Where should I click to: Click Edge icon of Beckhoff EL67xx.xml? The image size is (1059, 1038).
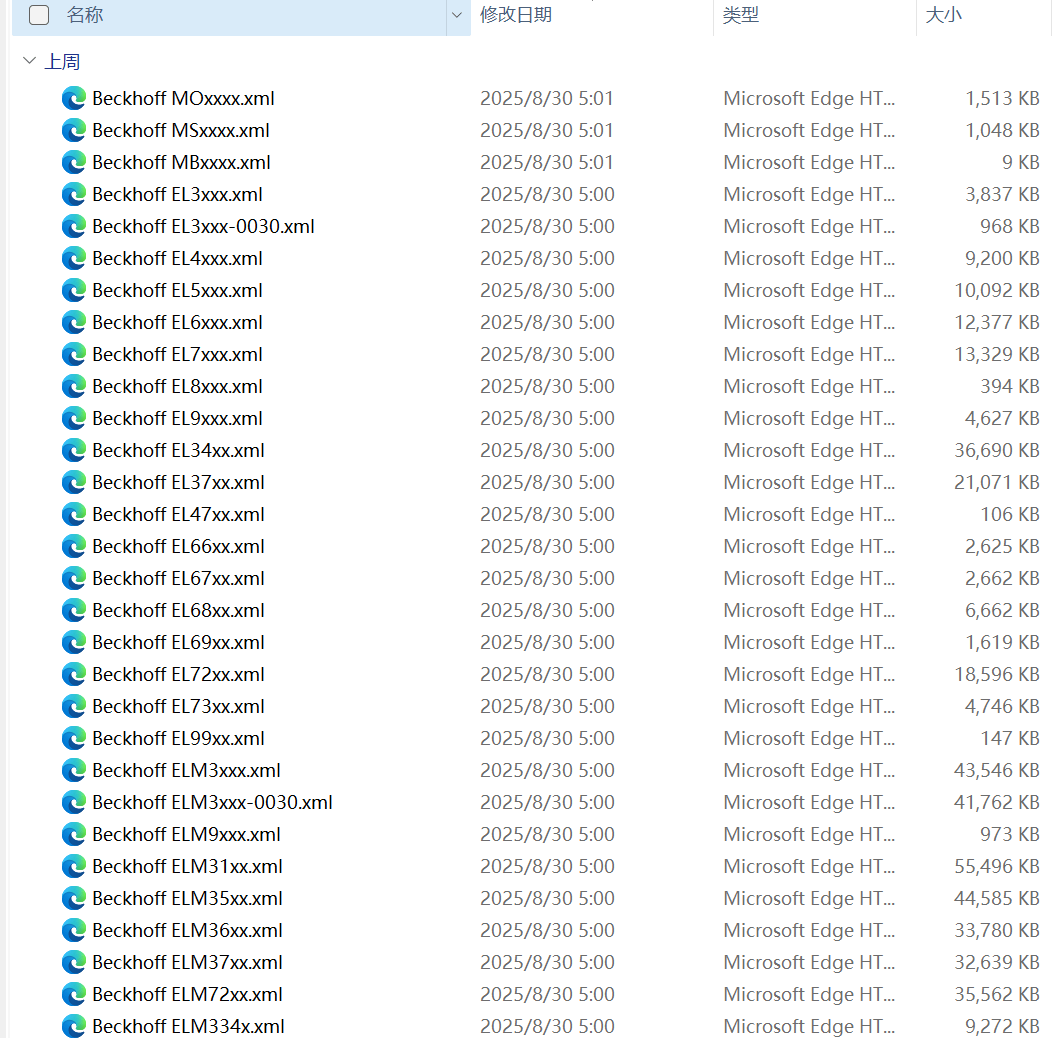[x=74, y=579]
